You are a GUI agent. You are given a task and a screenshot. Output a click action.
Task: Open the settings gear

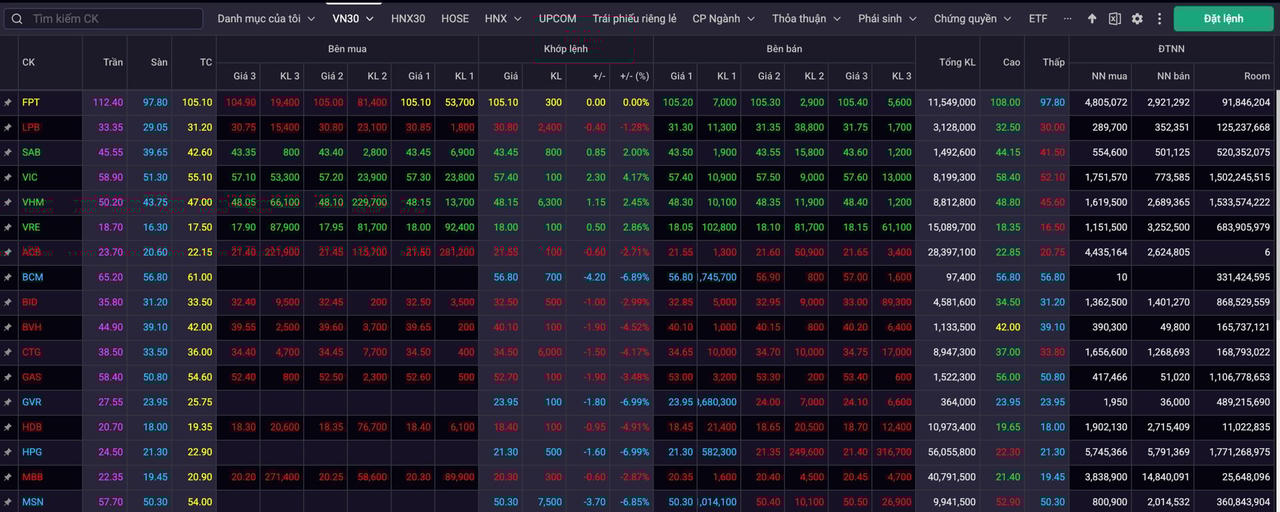point(1137,19)
